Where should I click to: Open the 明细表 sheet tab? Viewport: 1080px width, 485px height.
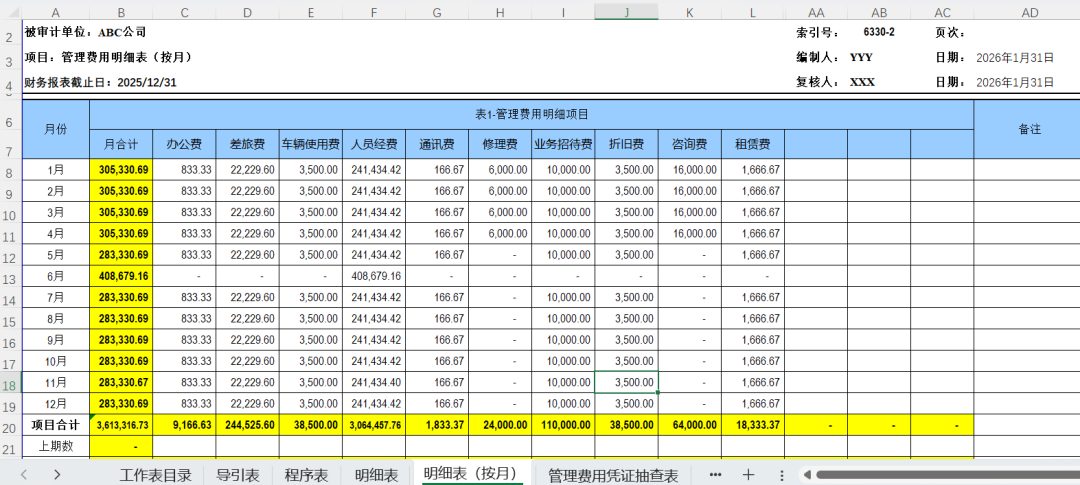[x=377, y=475]
